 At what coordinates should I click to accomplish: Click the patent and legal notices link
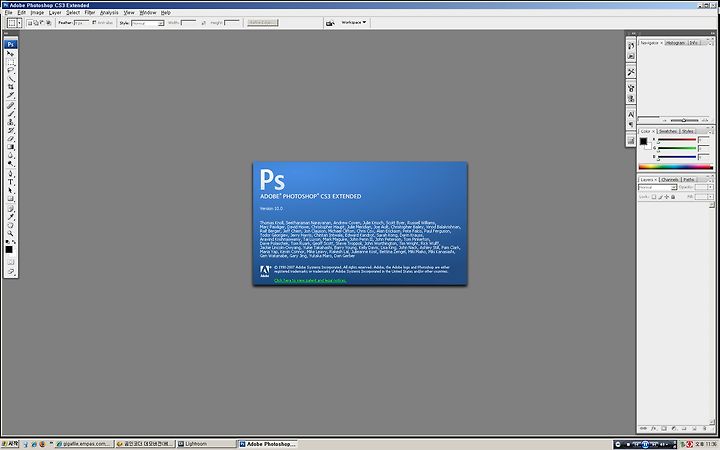pos(310,281)
